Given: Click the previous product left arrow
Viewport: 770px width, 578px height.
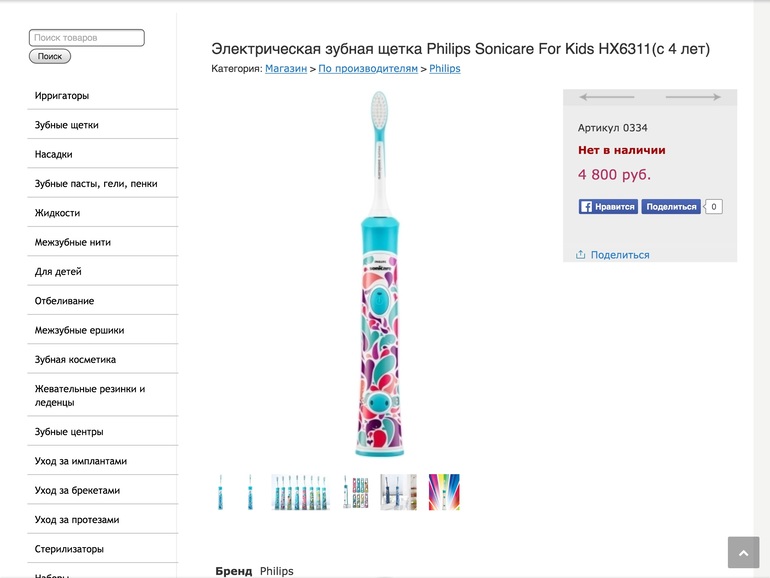Looking at the screenshot, I should point(606,97).
